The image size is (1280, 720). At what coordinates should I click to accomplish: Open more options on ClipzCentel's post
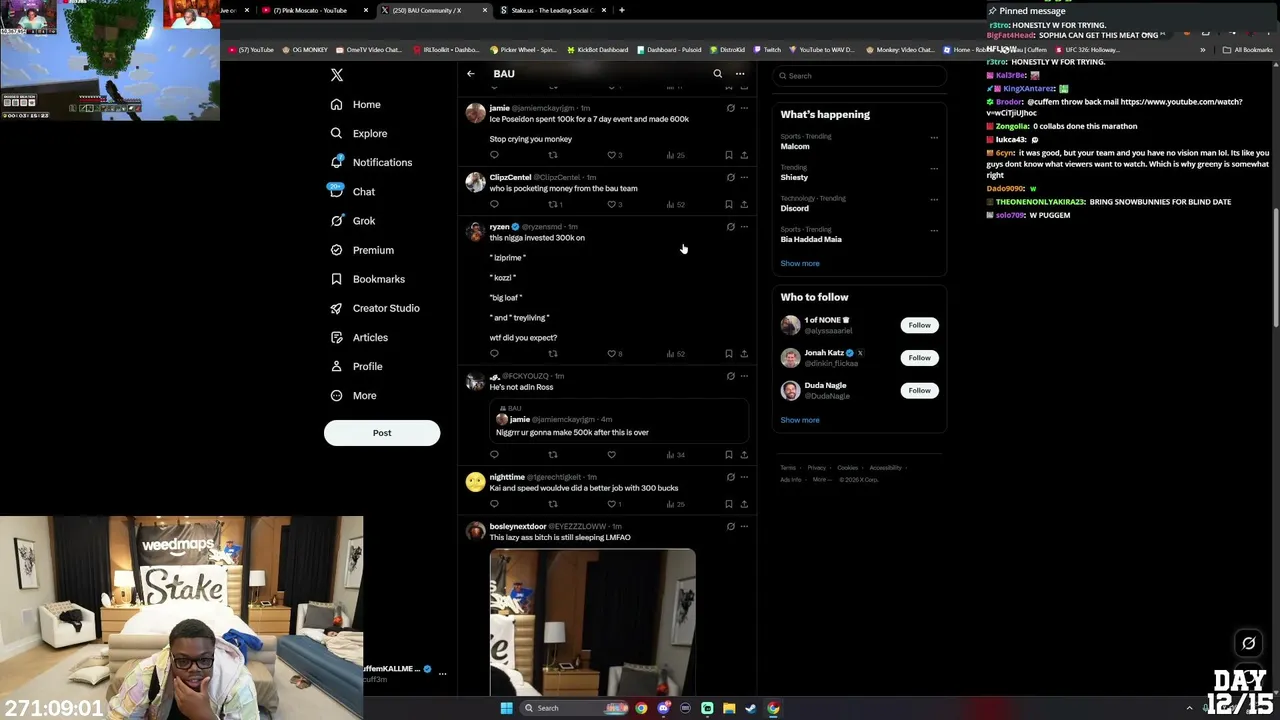click(x=744, y=177)
